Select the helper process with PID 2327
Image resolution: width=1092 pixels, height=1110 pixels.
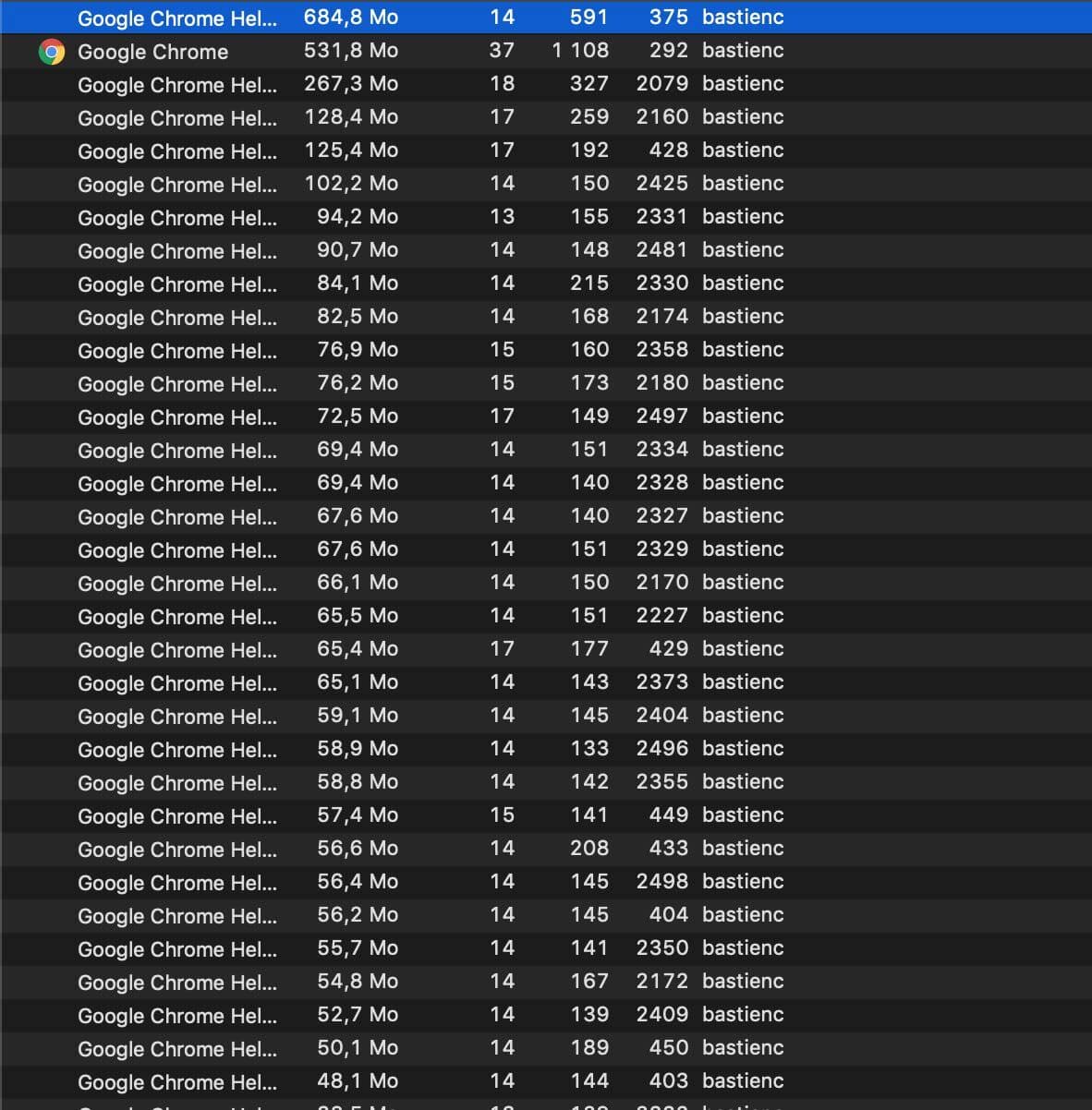coord(176,517)
